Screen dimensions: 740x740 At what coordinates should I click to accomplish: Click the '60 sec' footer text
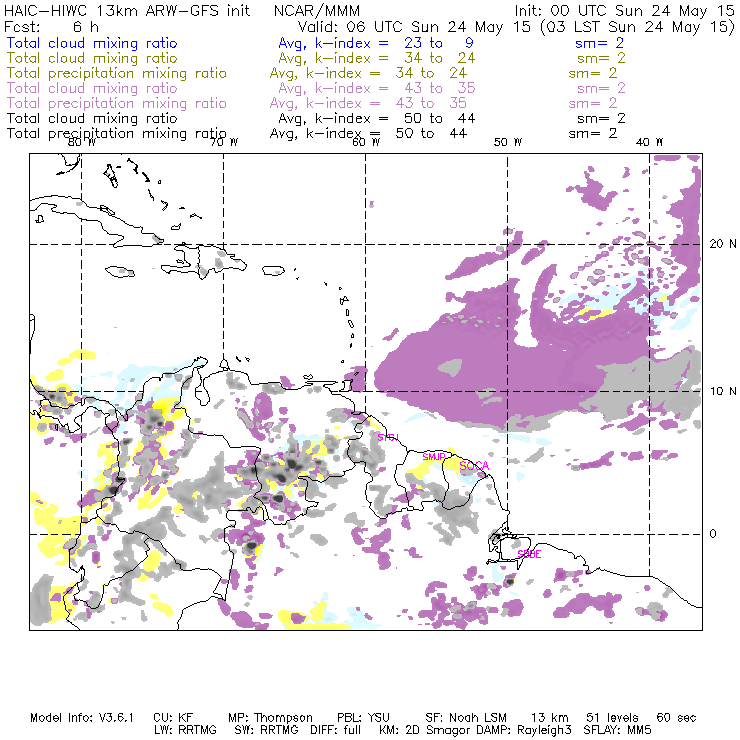point(676,718)
